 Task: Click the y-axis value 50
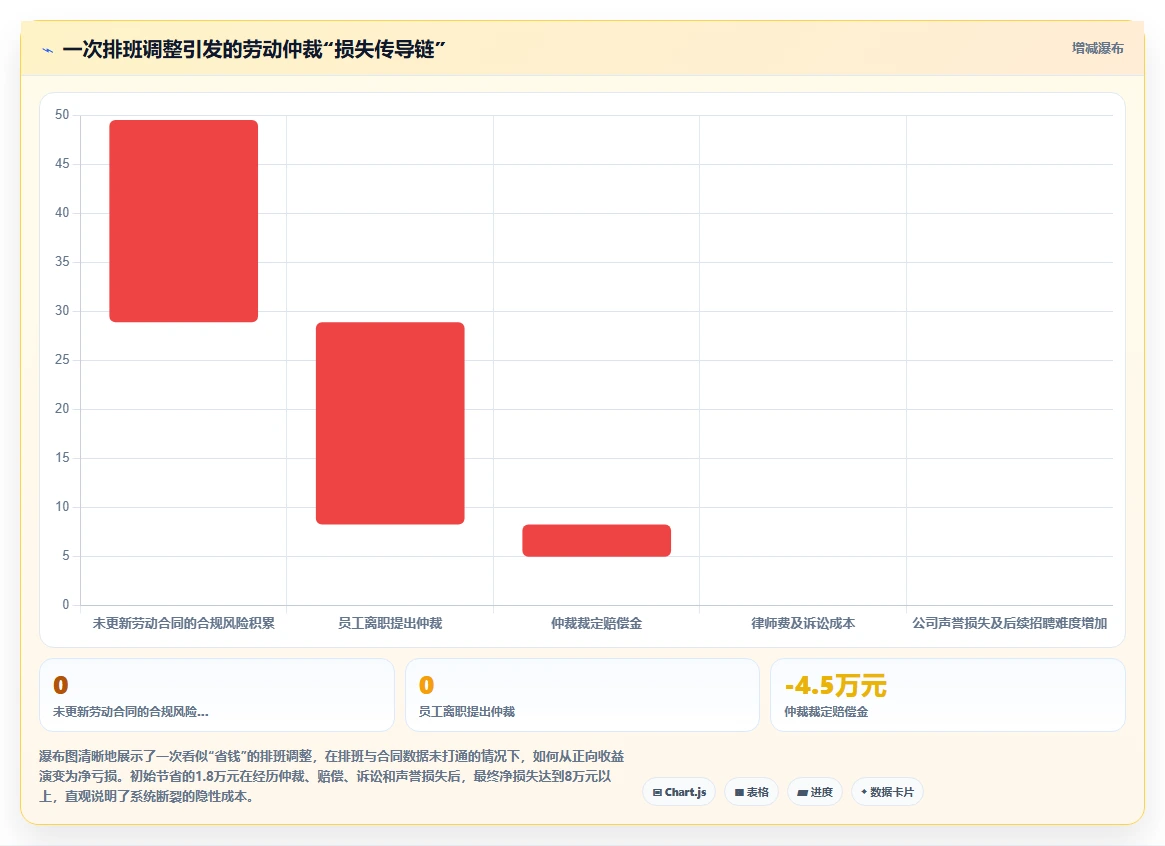coord(62,114)
